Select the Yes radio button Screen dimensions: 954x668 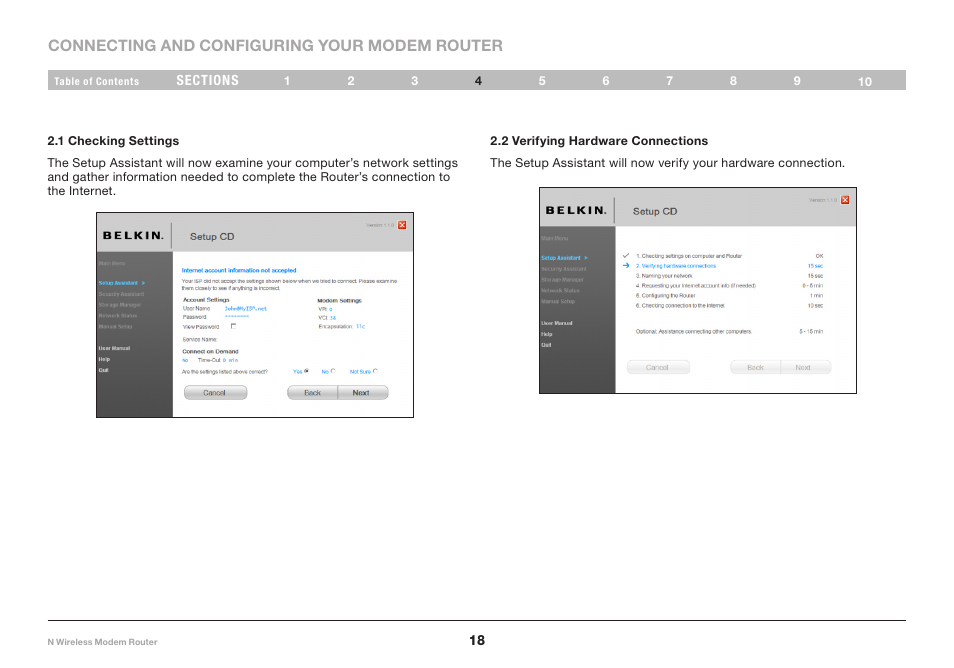[x=306, y=371]
